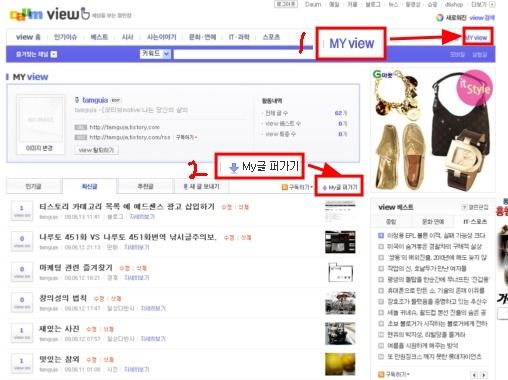Open the 더보기 menu in the top bar
The image size is (508, 380).
(479, 4)
